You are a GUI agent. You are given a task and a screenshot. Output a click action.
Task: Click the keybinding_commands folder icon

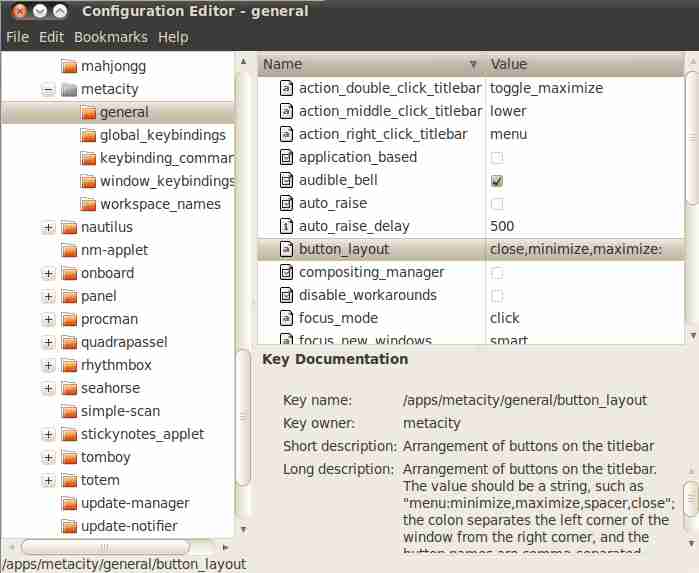pyautogui.click(x=88, y=158)
